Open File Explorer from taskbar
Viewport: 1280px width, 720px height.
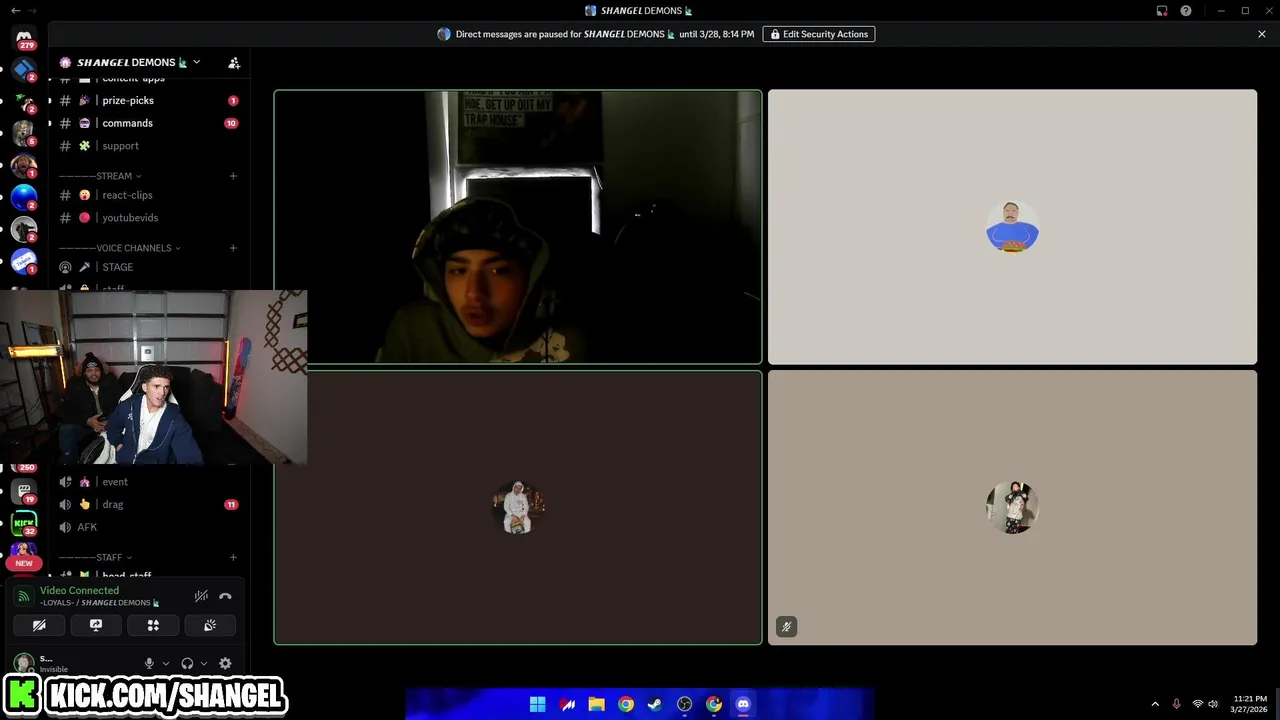point(596,704)
